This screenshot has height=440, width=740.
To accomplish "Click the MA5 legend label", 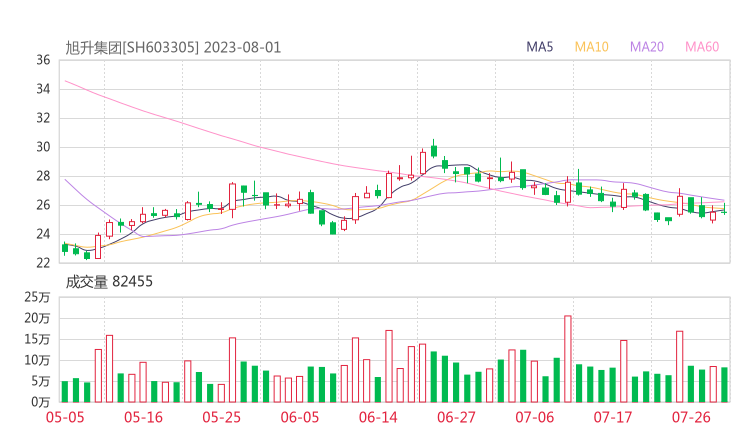I will [x=539, y=47].
